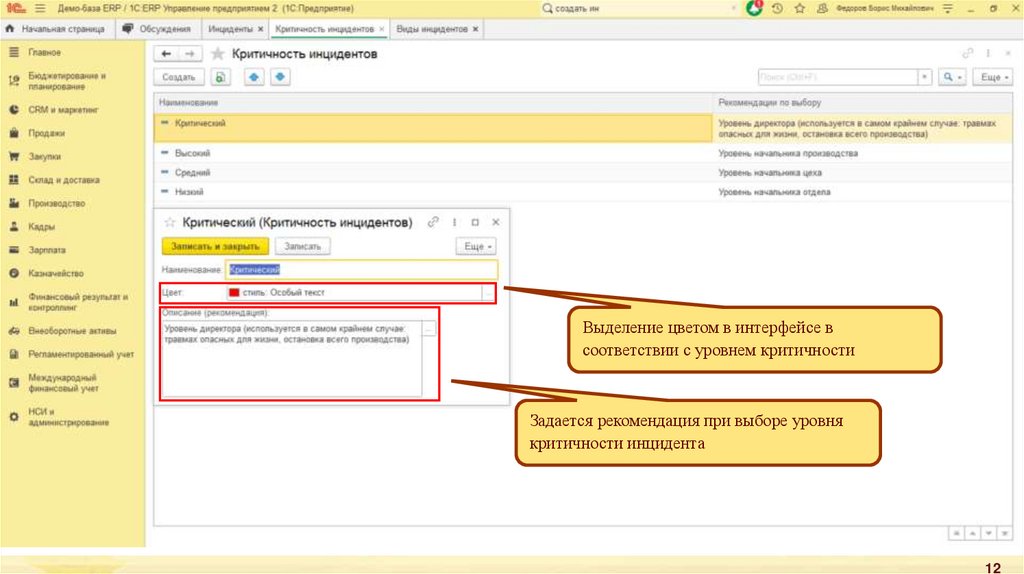
Task: Click the notifications bell icon
Action: click(x=754, y=8)
